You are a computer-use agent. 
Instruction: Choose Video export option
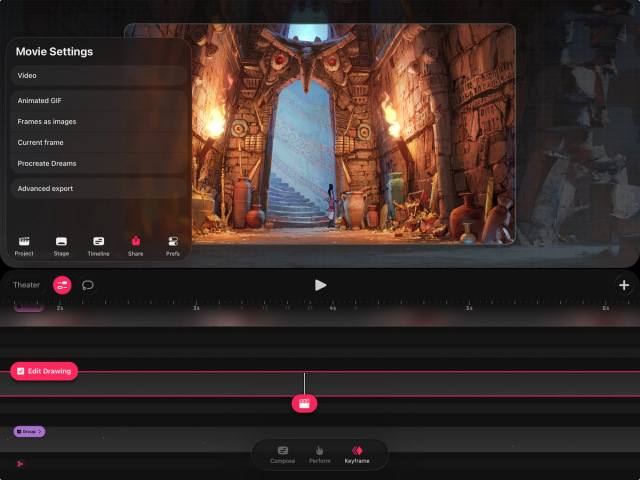(98, 76)
